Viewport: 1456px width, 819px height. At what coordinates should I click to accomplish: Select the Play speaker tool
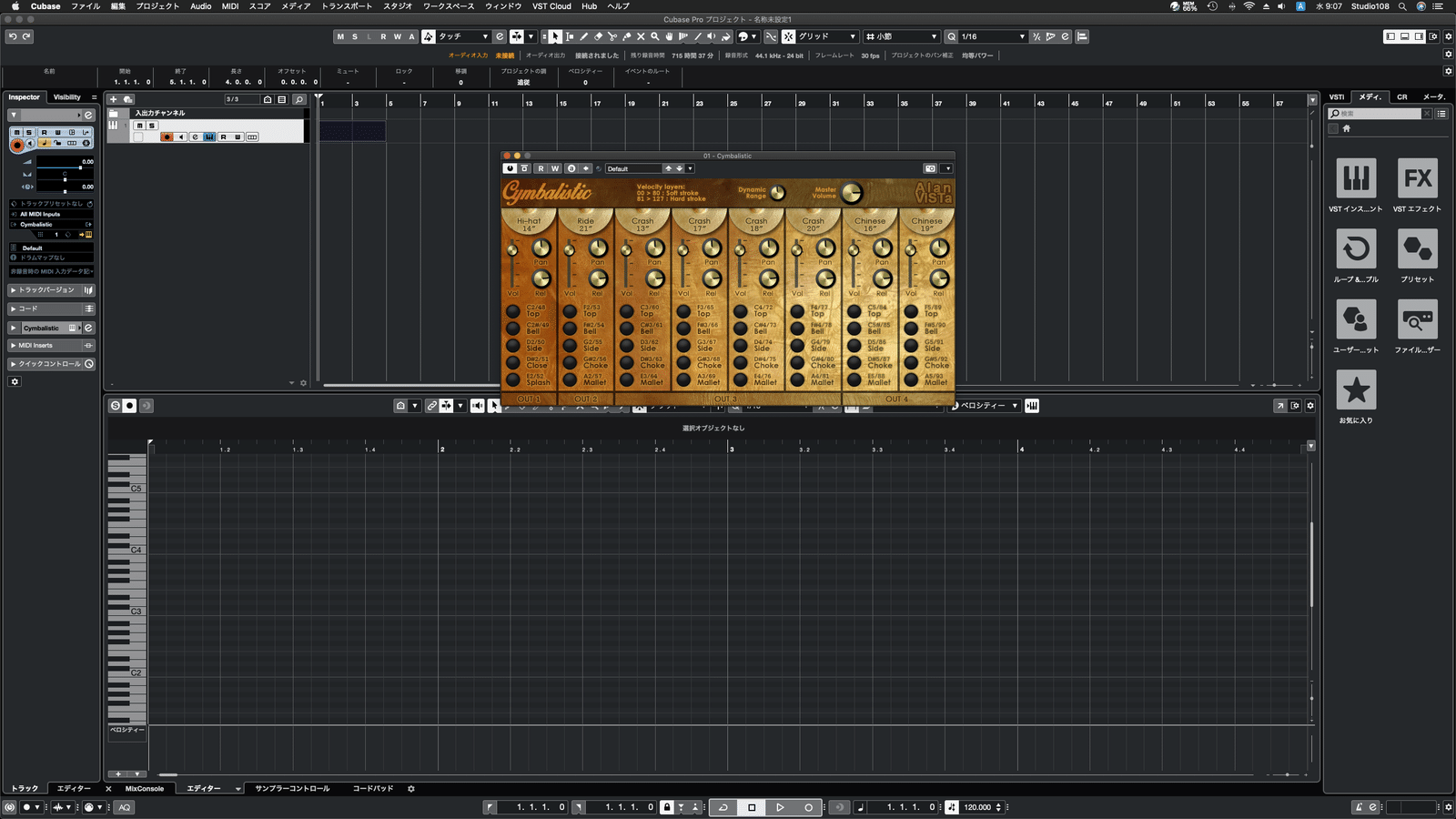pyautogui.click(x=712, y=36)
